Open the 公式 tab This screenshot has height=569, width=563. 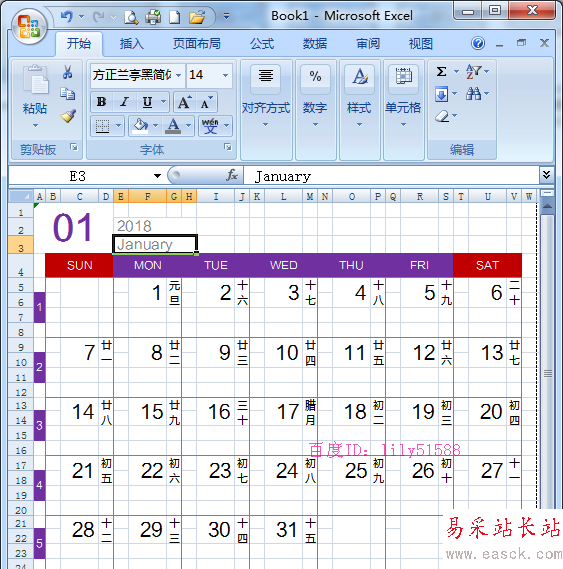[x=262, y=44]
